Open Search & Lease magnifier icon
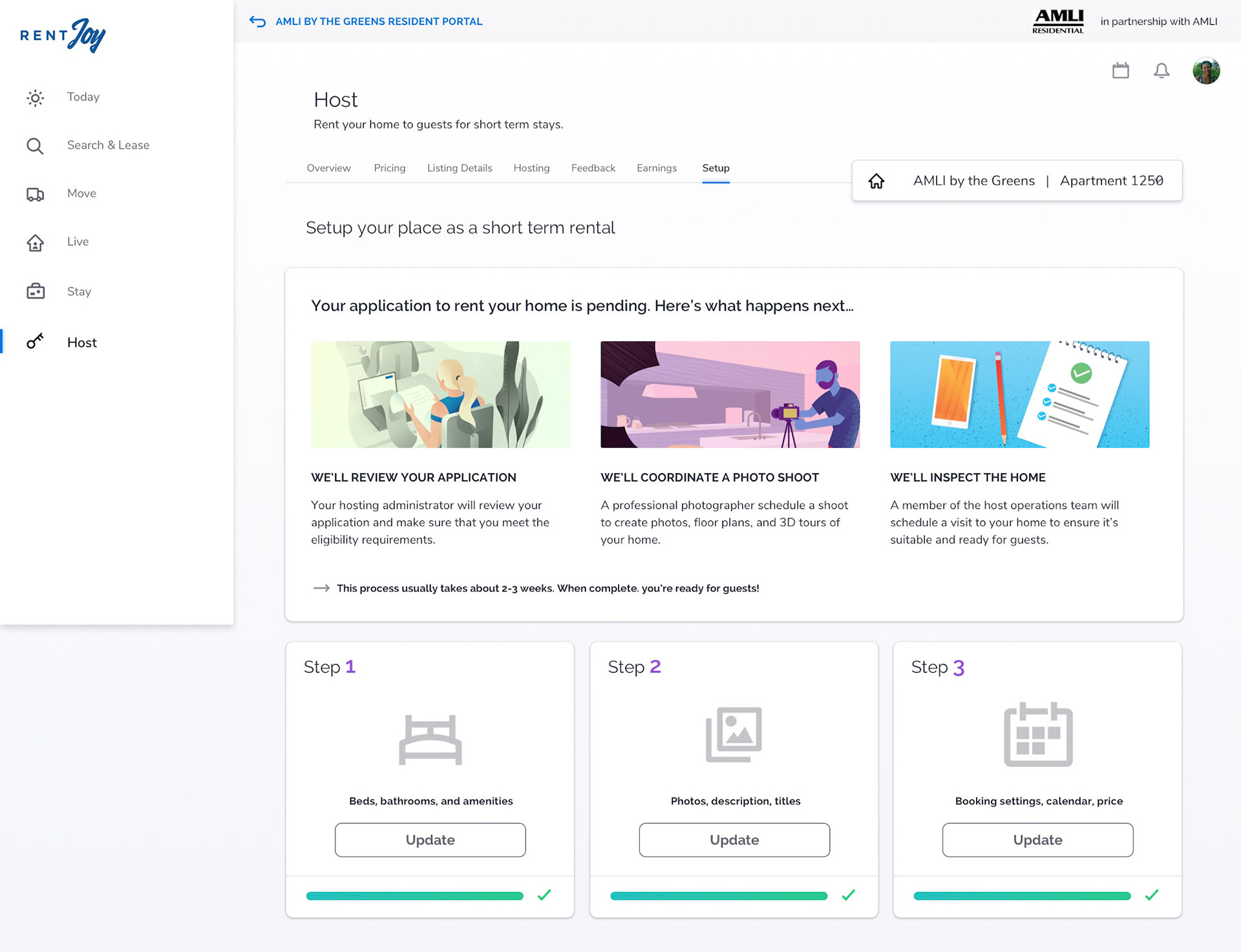Viewport: 1241px width, 952px height. point(35,146)
